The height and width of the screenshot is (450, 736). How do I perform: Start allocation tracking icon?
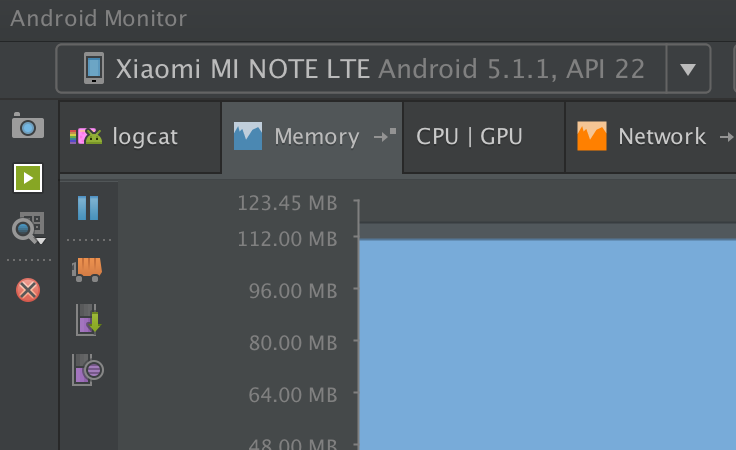[x=88, y=370]
